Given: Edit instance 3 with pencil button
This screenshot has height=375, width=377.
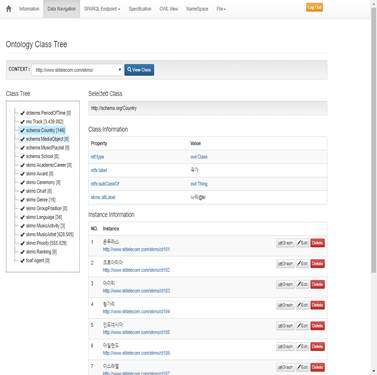Looking at the screenshot, I should 302,284.
